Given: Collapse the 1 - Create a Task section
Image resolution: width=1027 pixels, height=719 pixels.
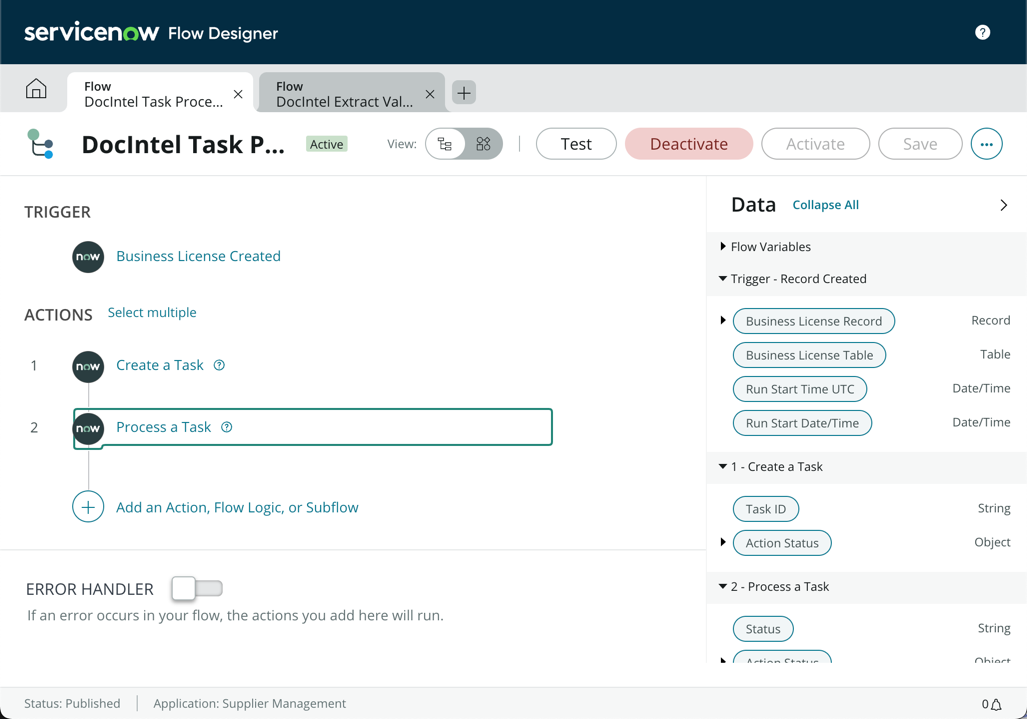Looking at the screenshot, I should (x=723, y=467).
